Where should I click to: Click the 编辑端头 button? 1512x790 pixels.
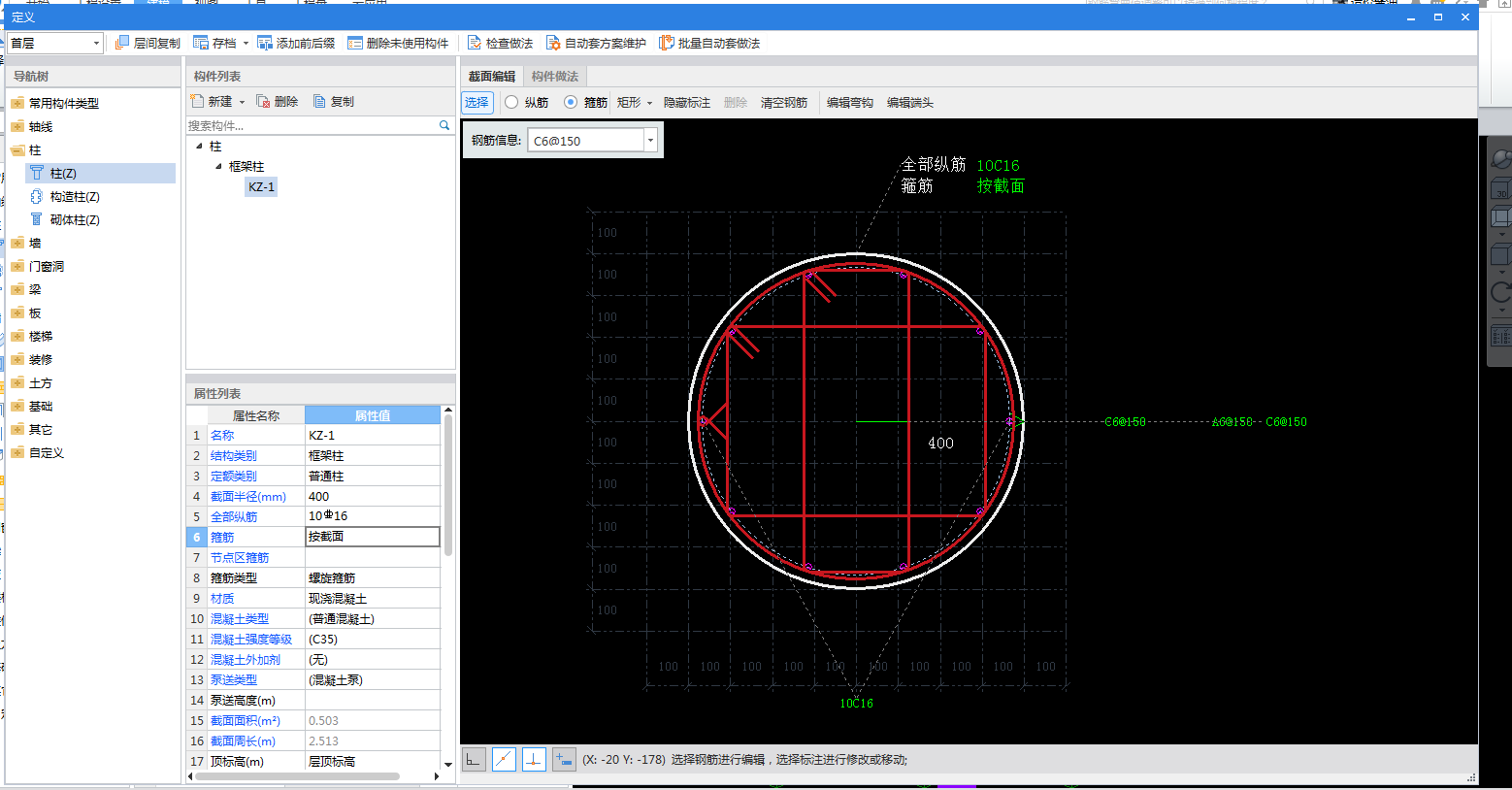(x=910, y=102)
